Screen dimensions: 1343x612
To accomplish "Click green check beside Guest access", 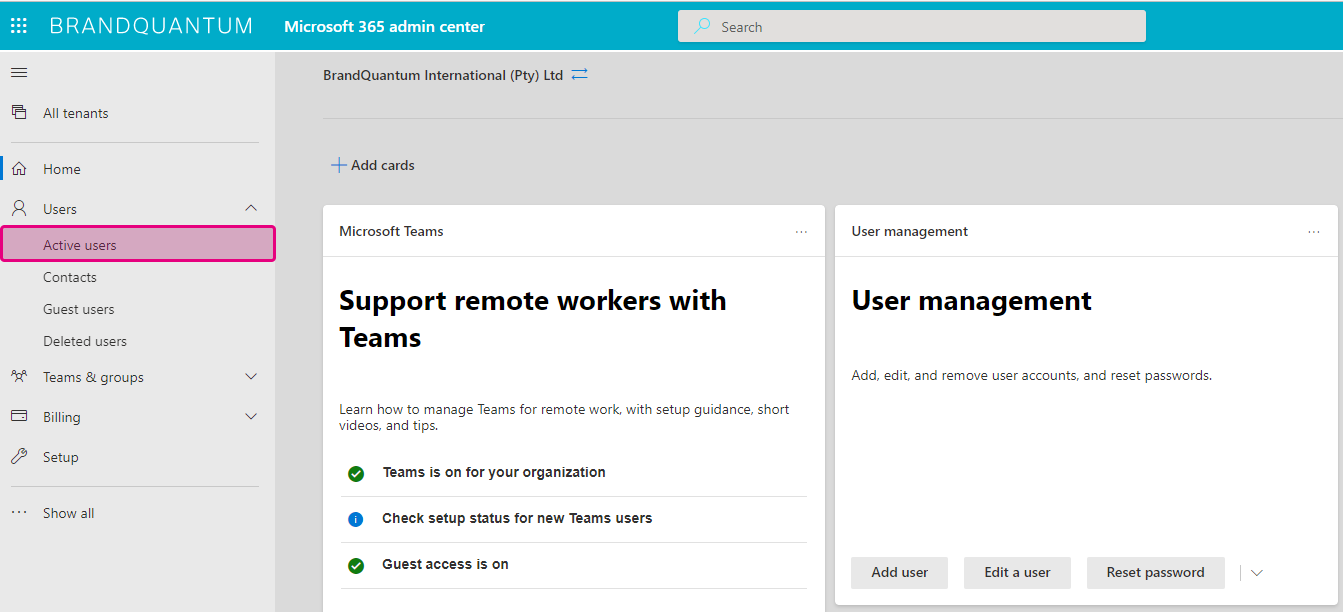I will 356,566.
